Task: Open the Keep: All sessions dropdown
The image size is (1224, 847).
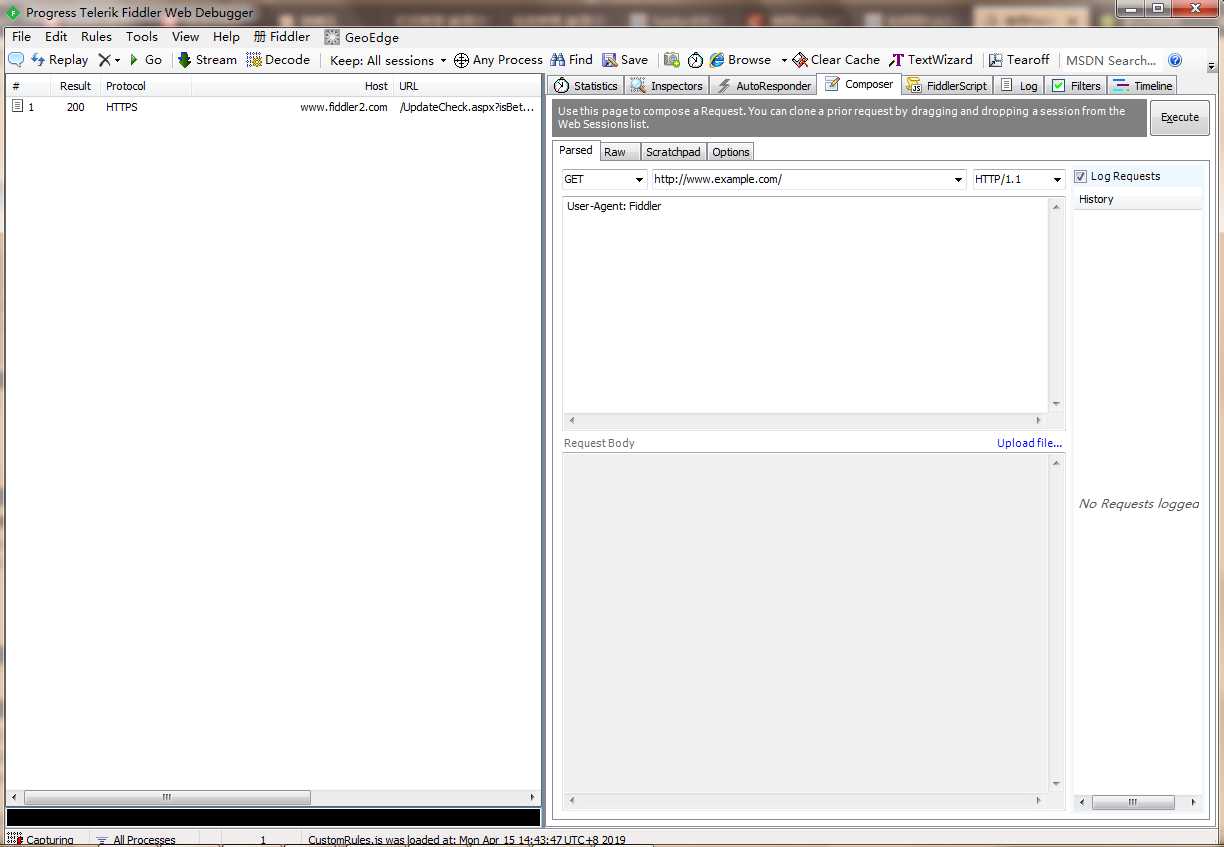Action: click(388, 60)
